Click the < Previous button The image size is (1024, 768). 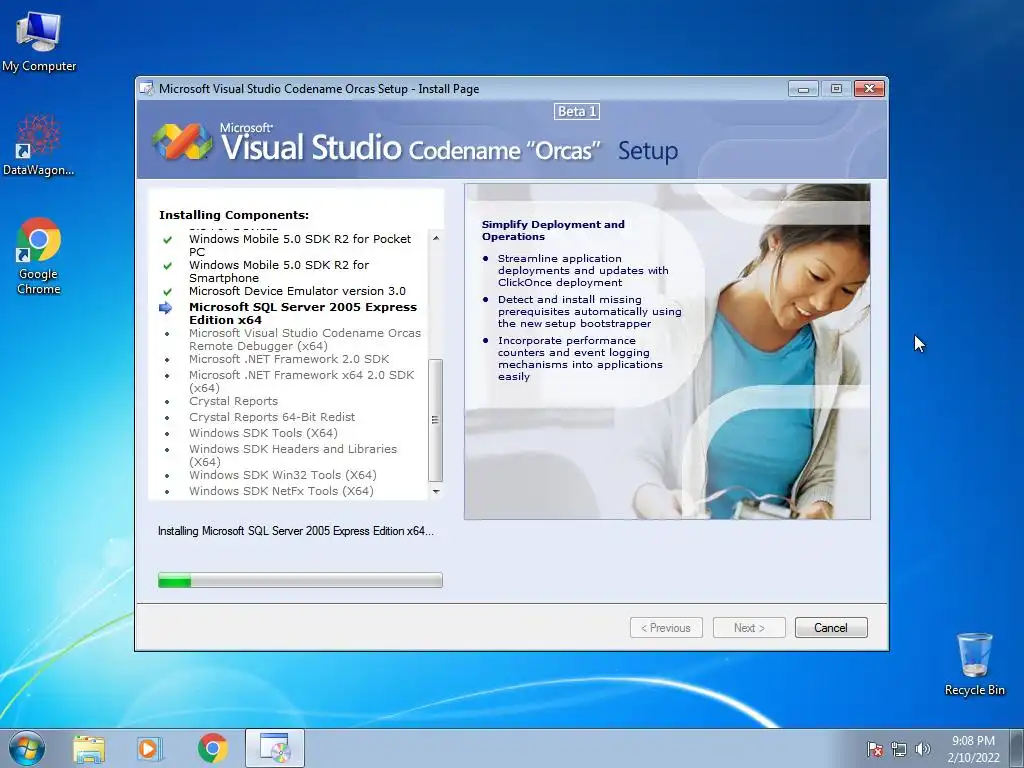[666, 628]
